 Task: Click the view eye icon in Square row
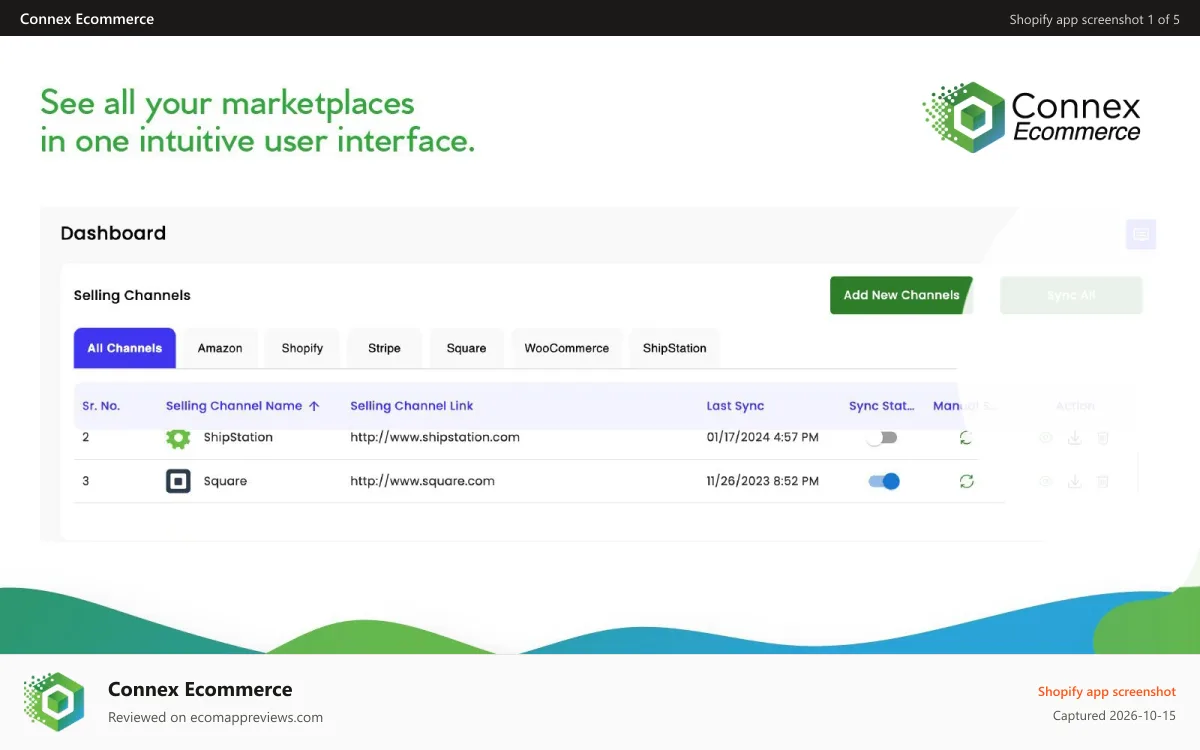[x=1045, y=481]
